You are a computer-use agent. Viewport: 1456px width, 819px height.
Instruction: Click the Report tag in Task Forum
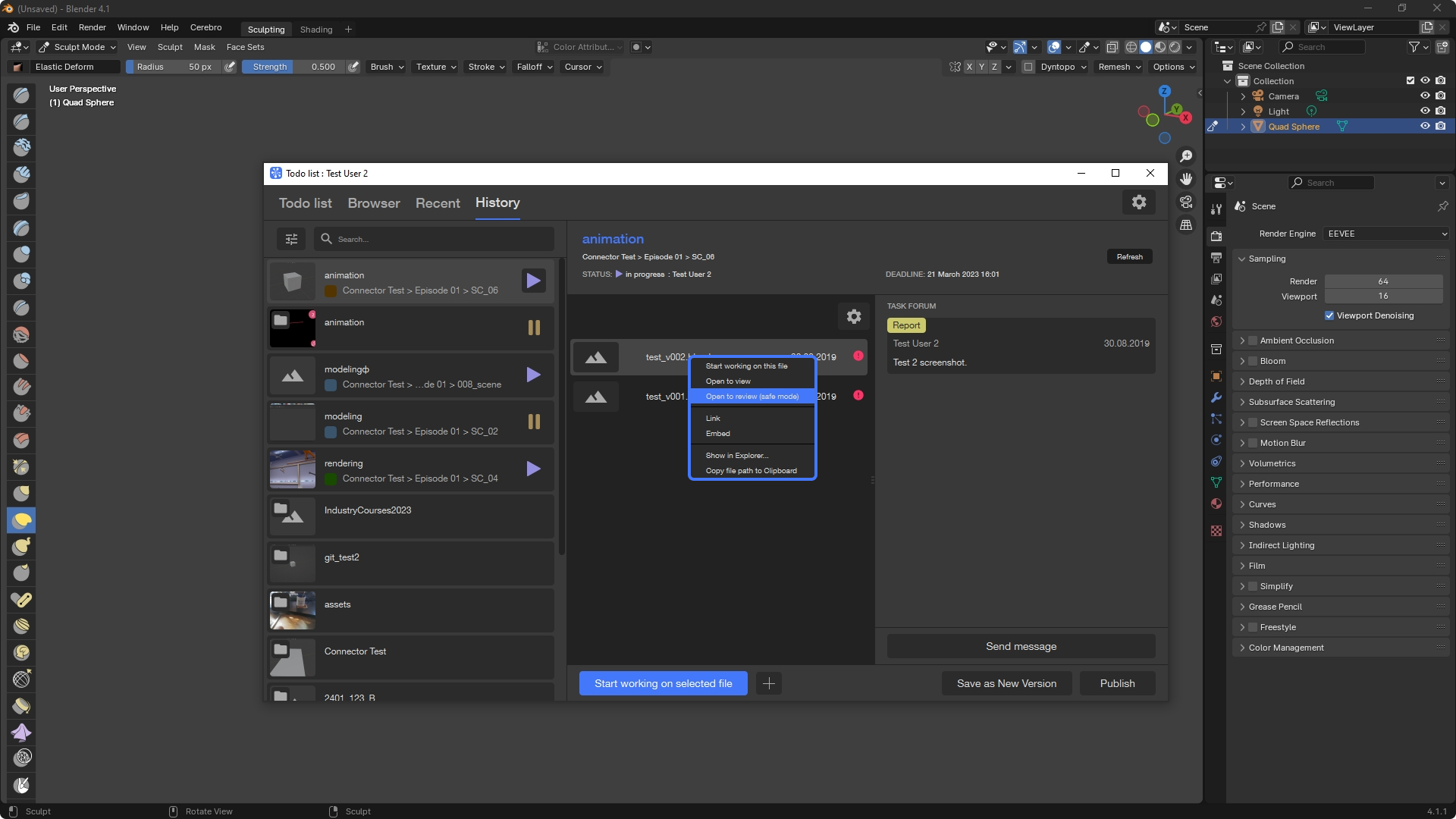pos(906,325)
